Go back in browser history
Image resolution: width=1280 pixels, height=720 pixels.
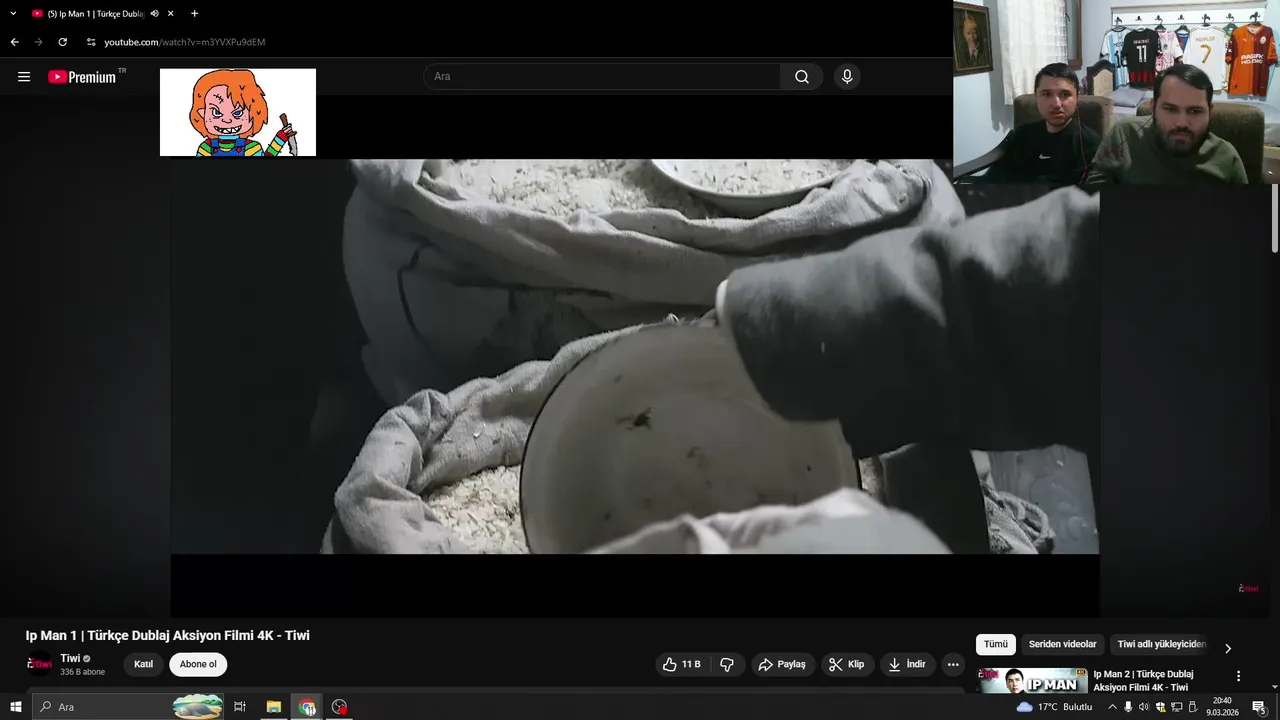(14, 42)
